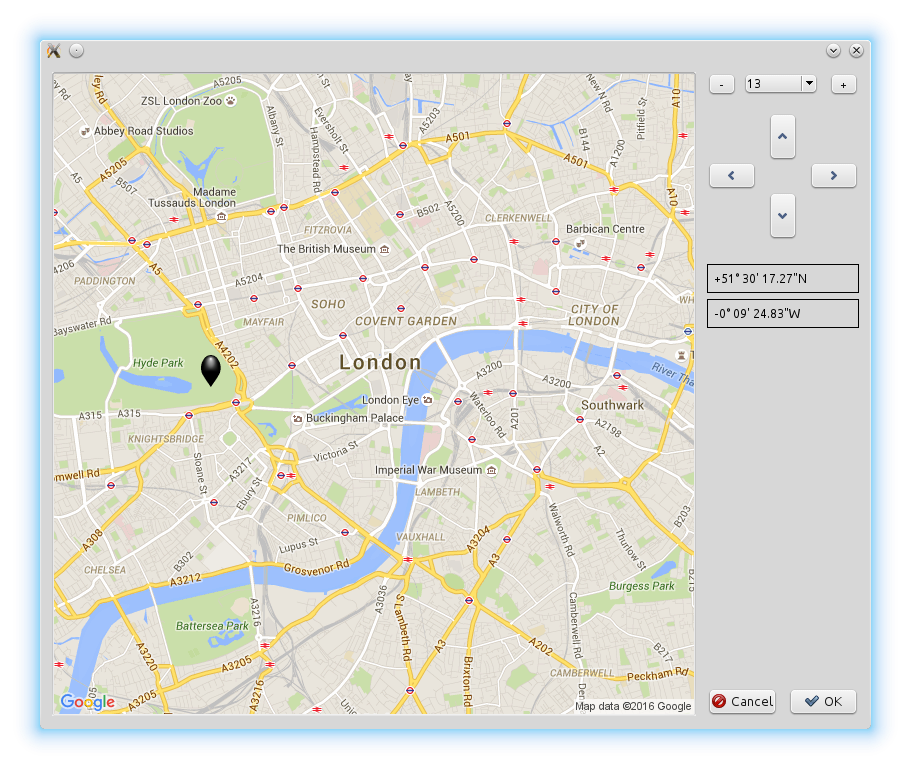911x769 pixels.
Task: Zoom out using the minus button
Action: 722,85
